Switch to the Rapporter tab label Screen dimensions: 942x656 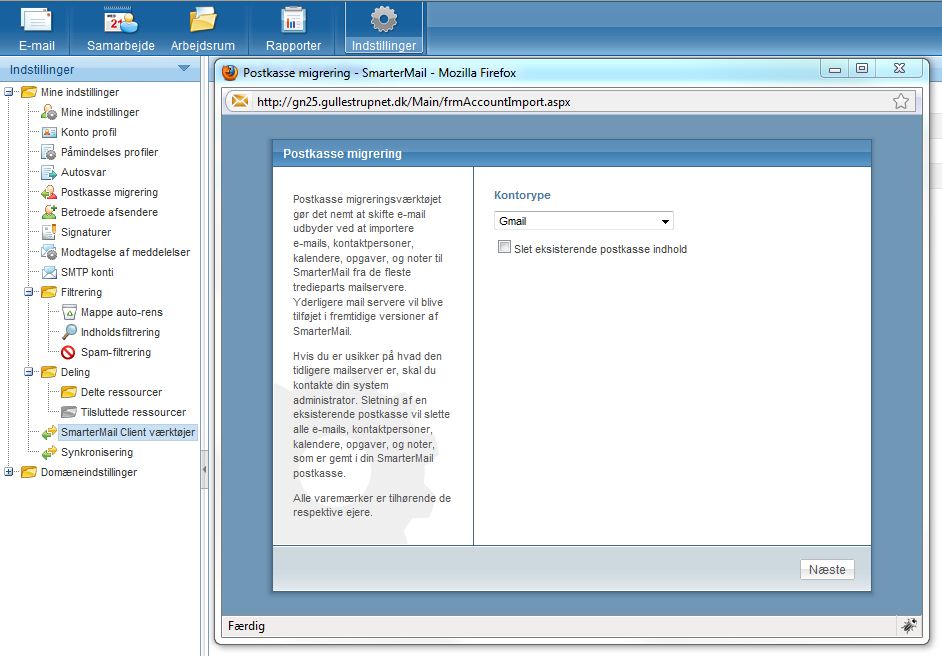pyautogui.click(x=293, y=46)
